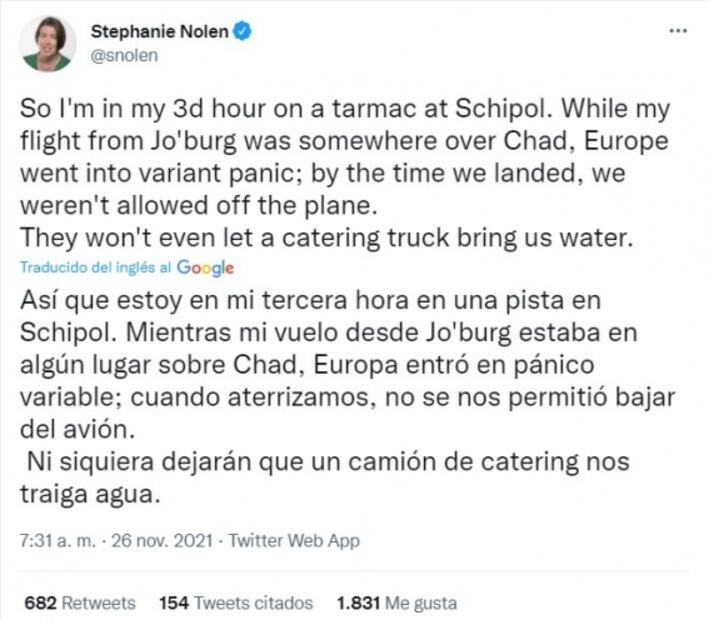Open the Twitter Web App source link
This screenshot has width=709, height=620.
[294, 541]
